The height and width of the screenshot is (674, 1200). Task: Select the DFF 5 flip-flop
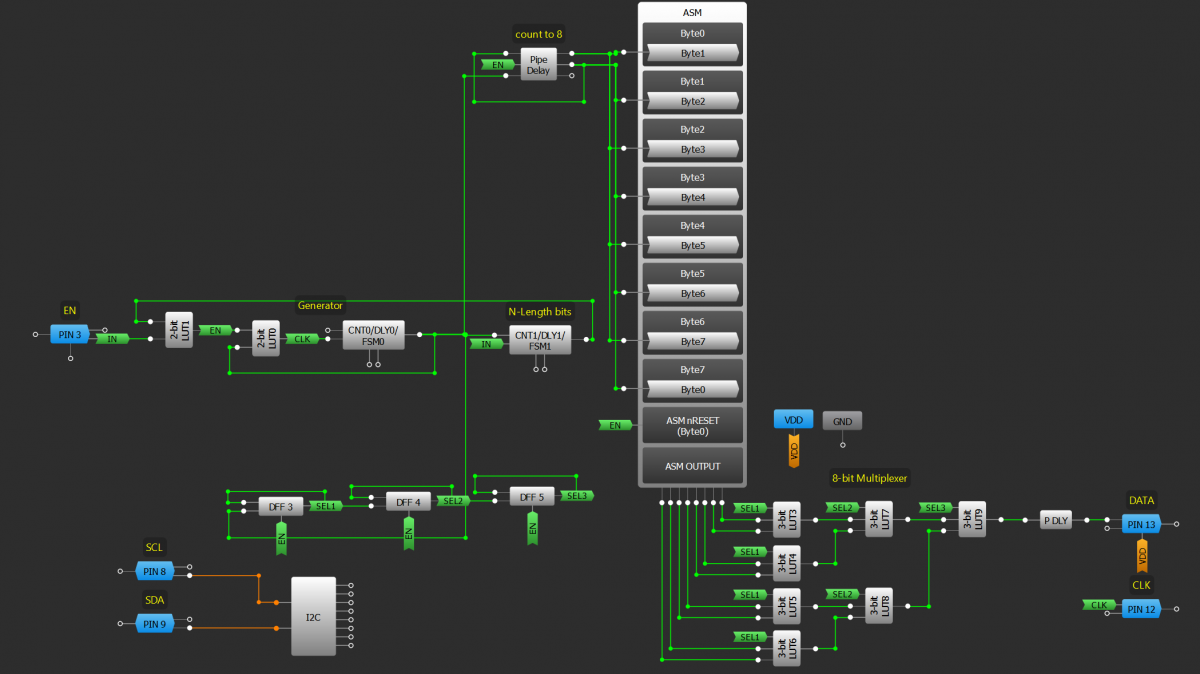pyautogui.click(x=532, y=496)
